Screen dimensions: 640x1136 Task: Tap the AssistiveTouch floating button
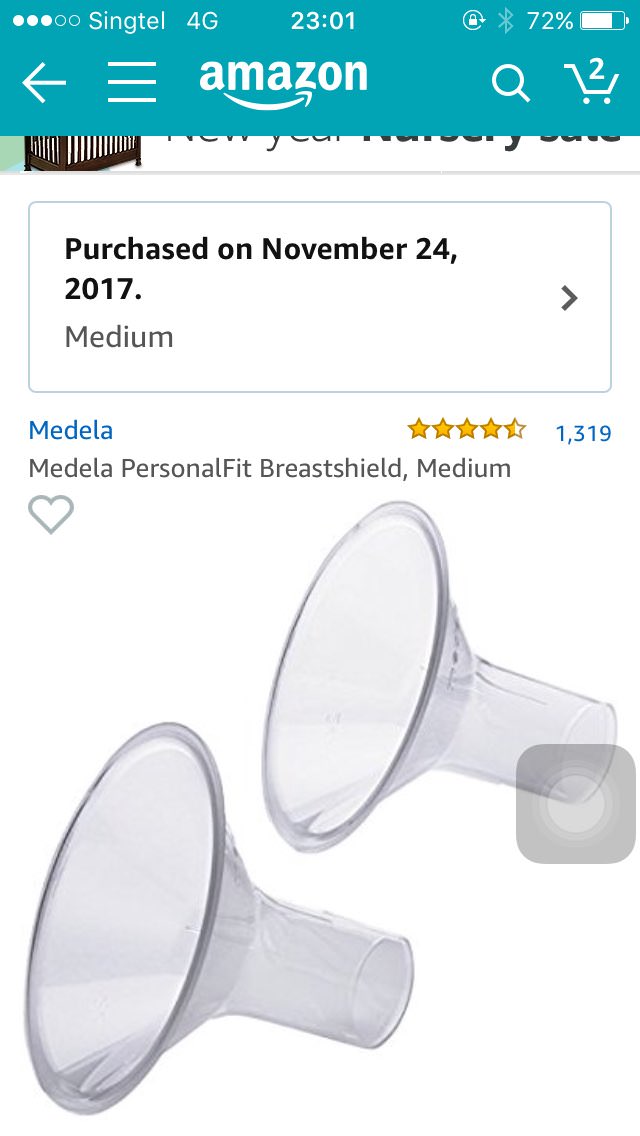point(575,803)
